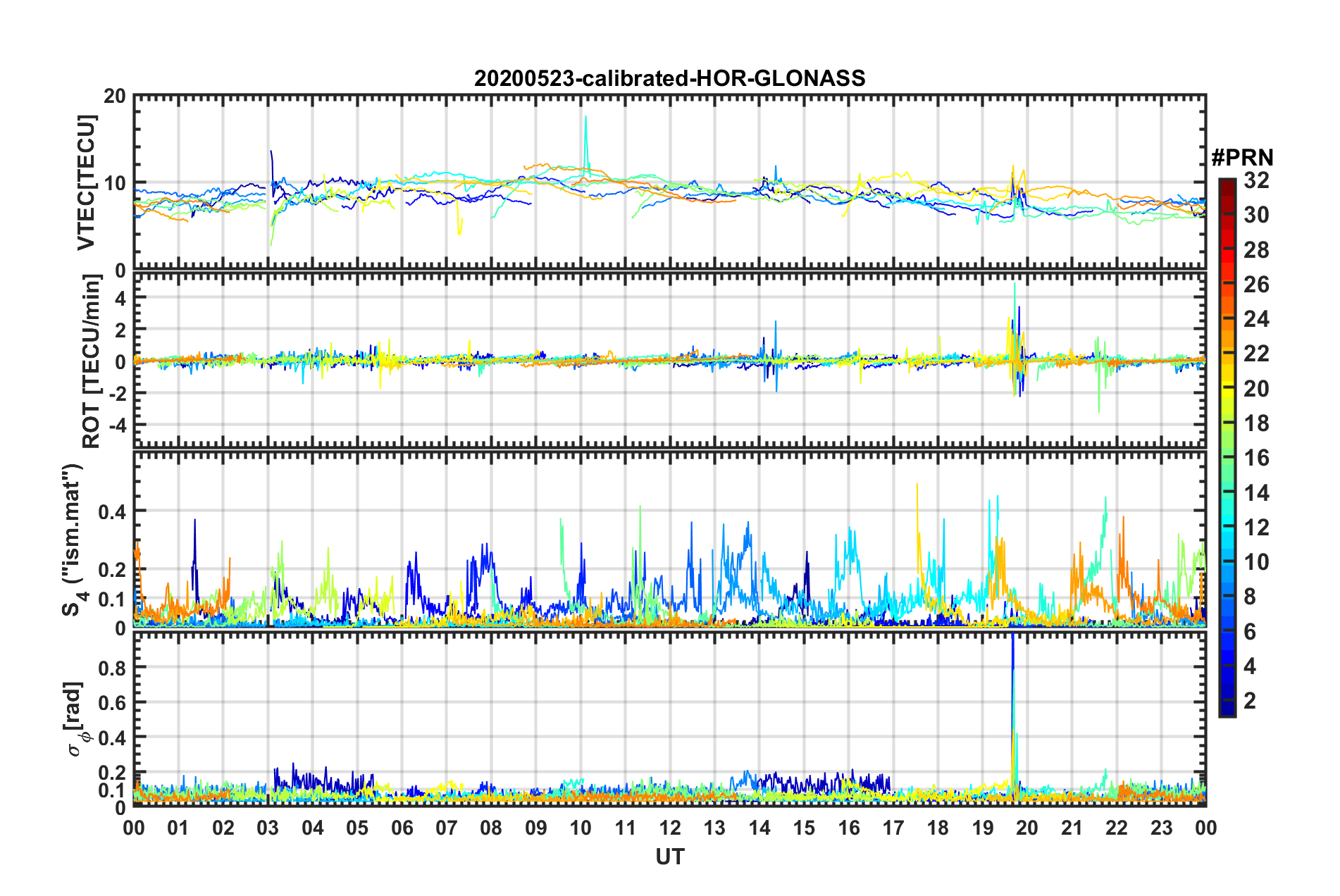The width and height of the screenshot is (1340, 896).
Task: Click ROT y-axis tick label 4
Action: tap(120, 299)
